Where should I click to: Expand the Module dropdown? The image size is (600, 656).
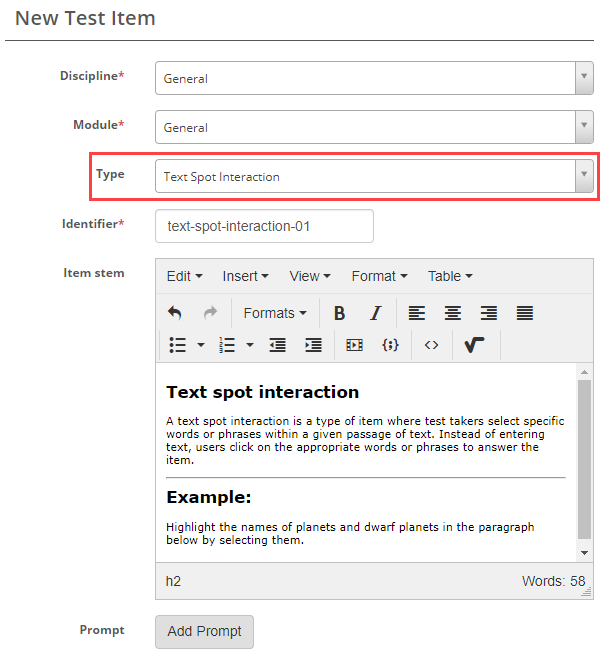374,127
